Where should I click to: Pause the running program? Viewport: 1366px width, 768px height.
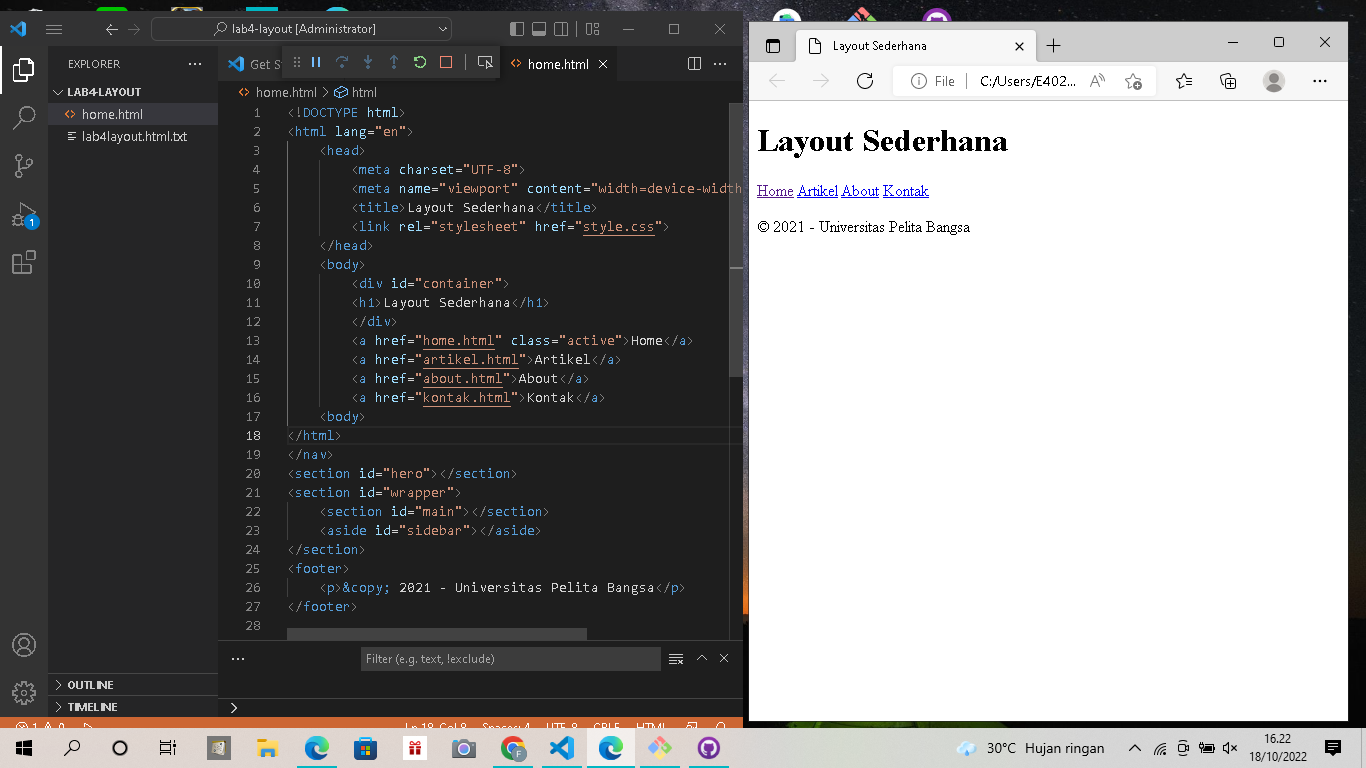315,62
